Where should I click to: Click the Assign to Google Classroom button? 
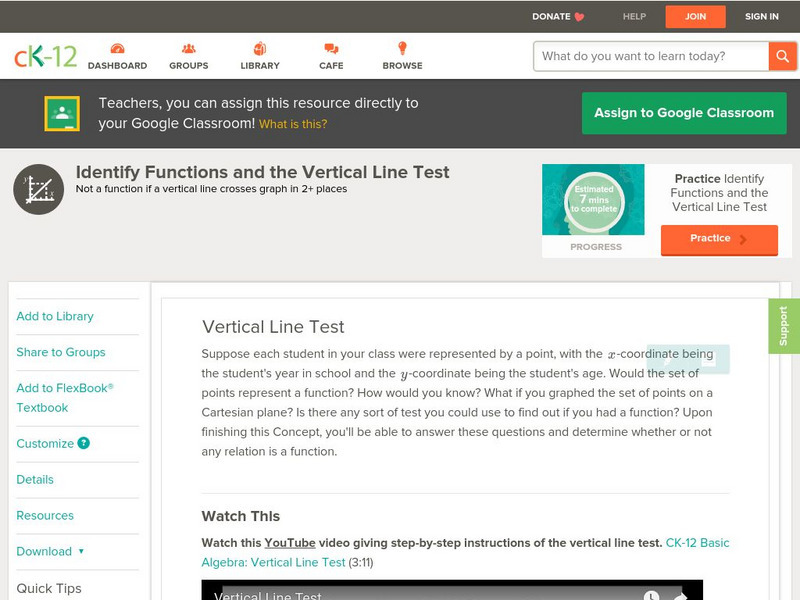point(684,113)
